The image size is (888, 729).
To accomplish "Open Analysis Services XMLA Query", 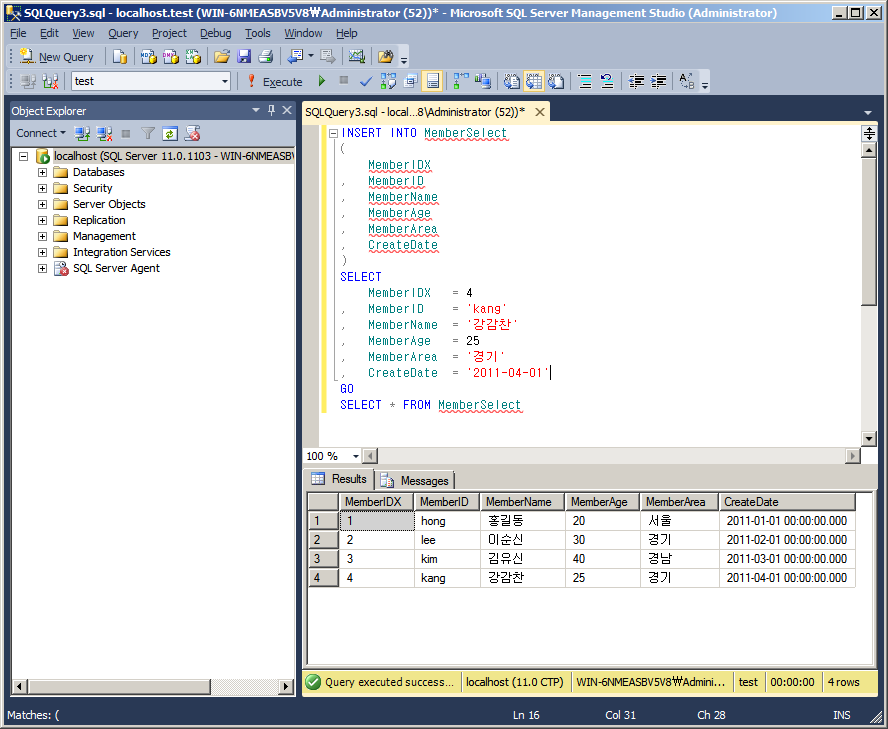I will pos(193,57).
